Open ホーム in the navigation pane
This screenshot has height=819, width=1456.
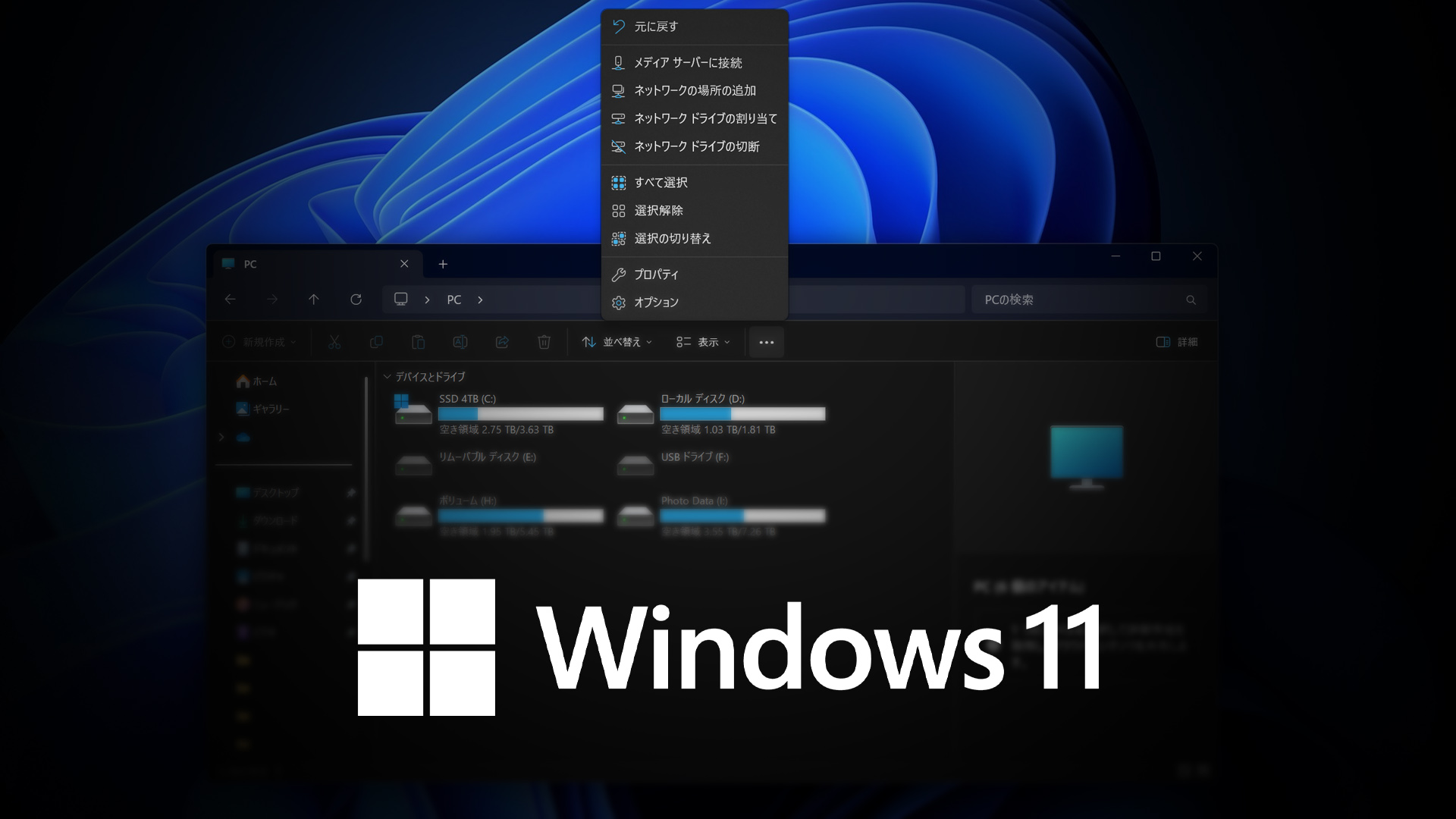pos(257,381)
